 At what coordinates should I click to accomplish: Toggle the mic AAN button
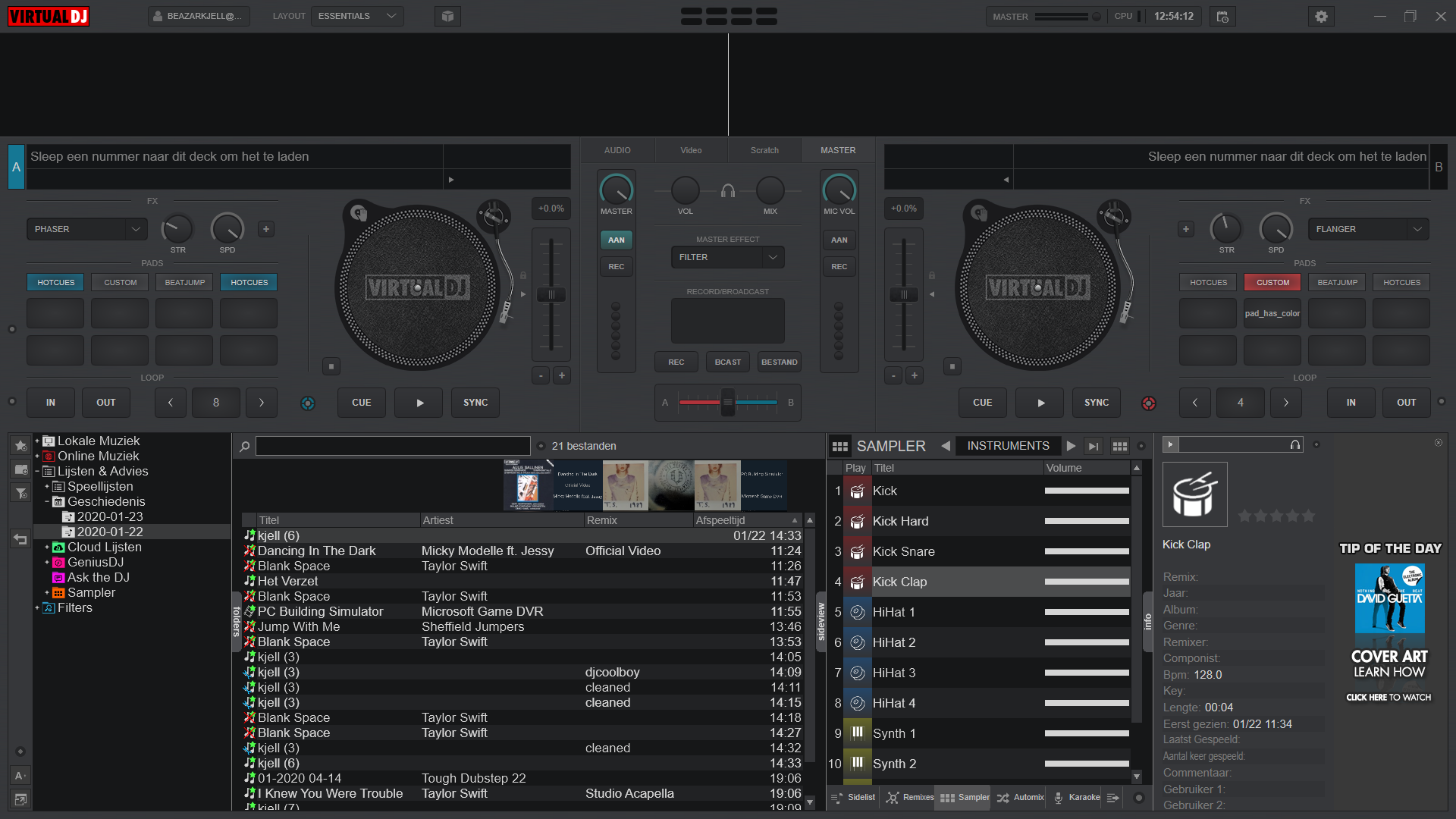839,240
